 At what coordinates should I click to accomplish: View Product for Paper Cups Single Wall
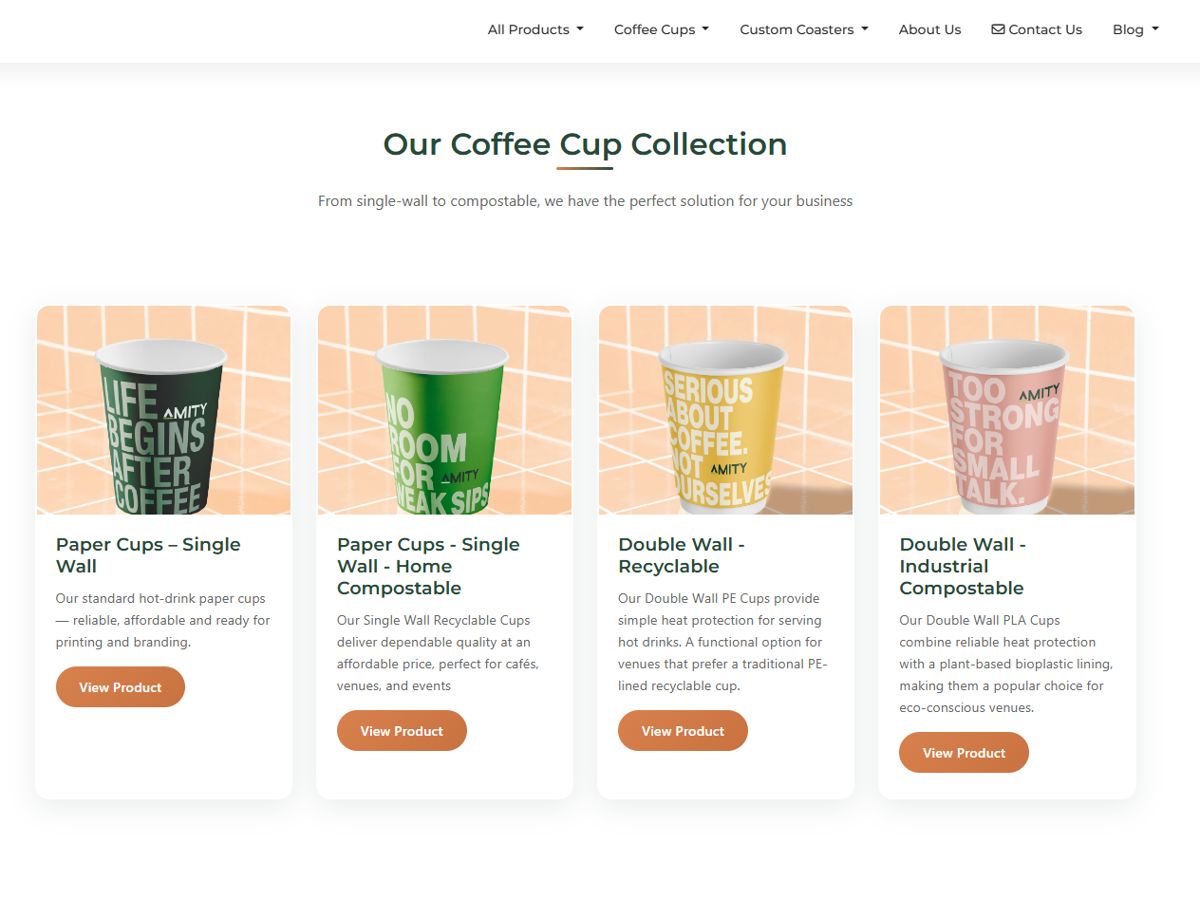click(120, 687)
